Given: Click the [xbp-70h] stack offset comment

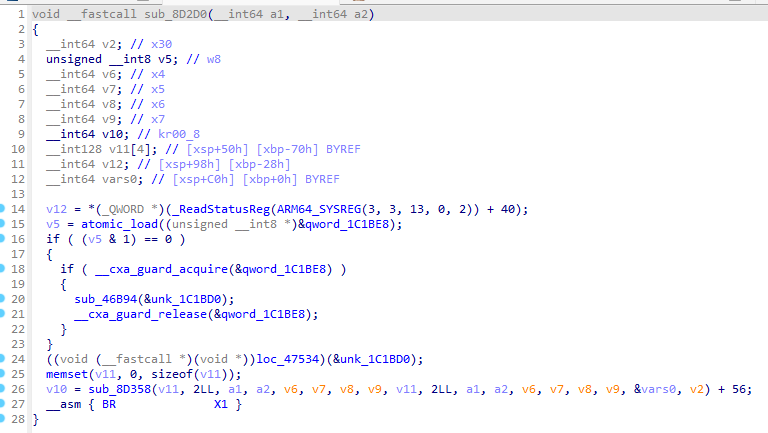Looking at the screenshot, I should click(x=287, y=149).
